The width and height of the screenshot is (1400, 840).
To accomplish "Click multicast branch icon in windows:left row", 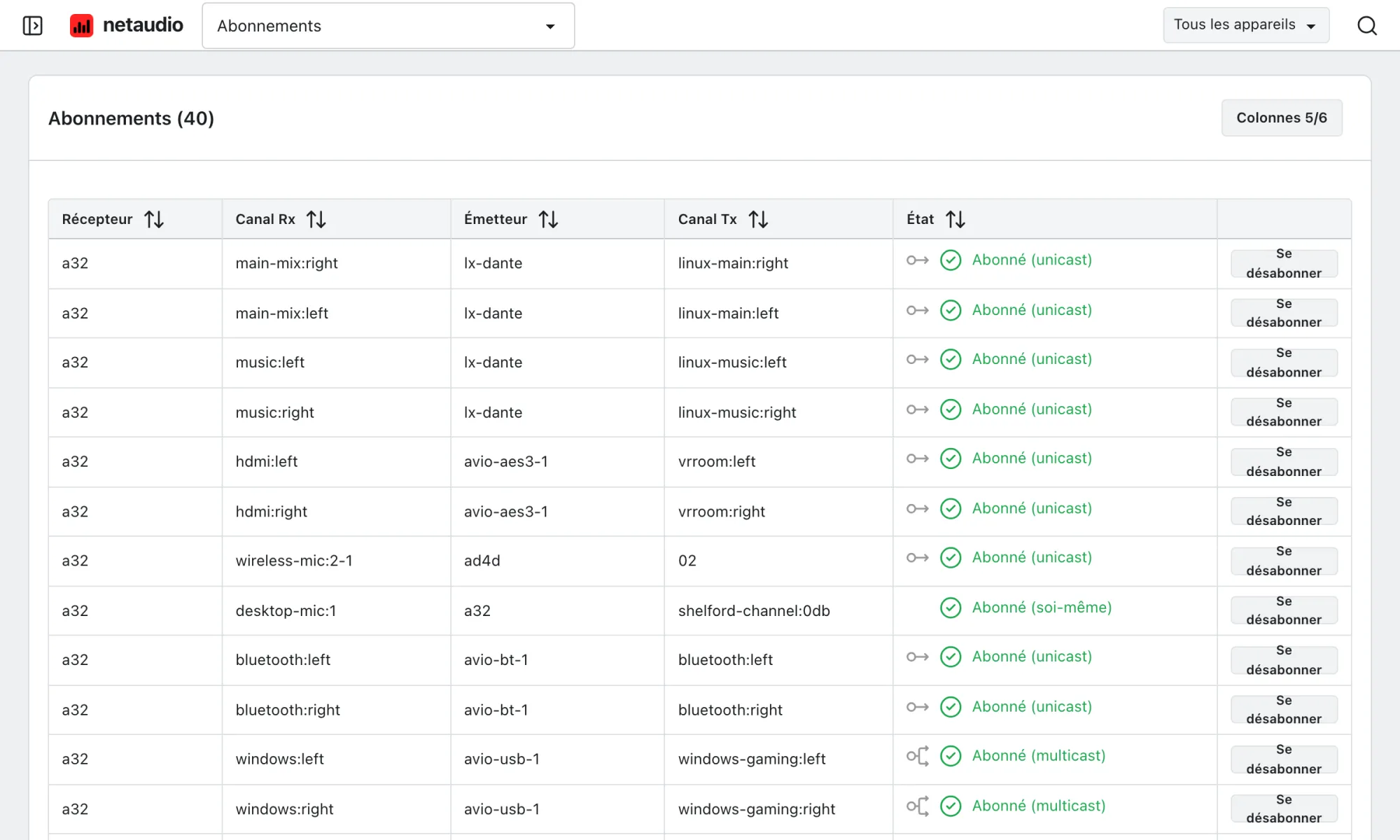I will coord(918,756).
